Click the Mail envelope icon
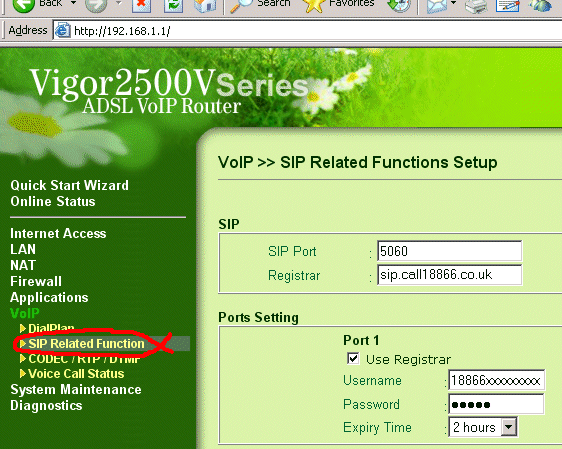The width and height of the screenshot is (562, 449). (x=437, y=5)
